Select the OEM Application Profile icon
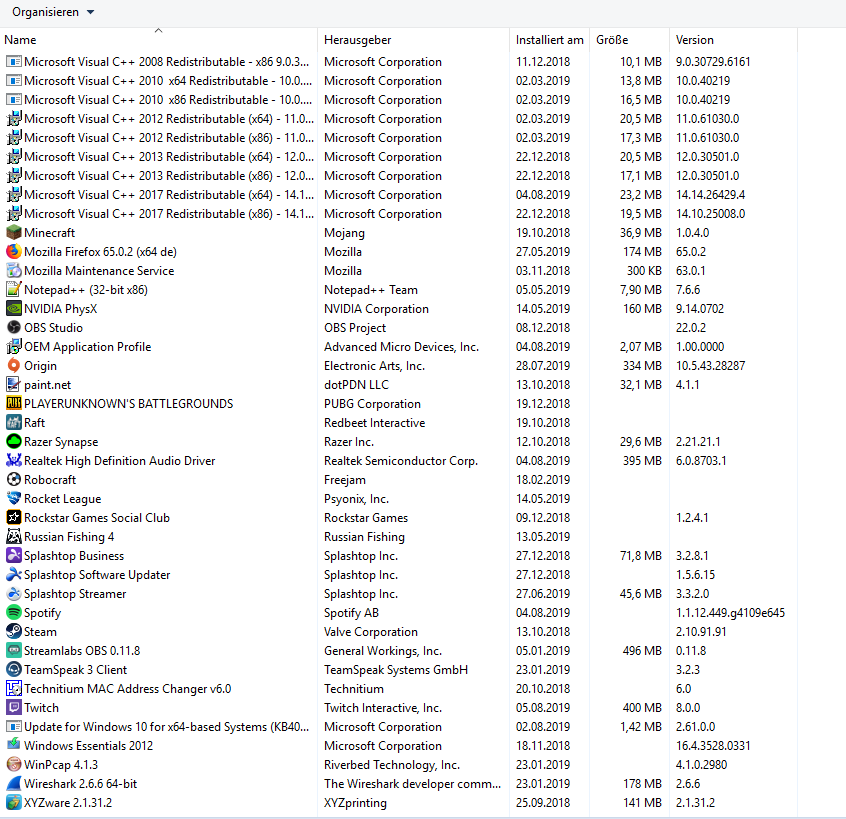 tap(13, 346)
